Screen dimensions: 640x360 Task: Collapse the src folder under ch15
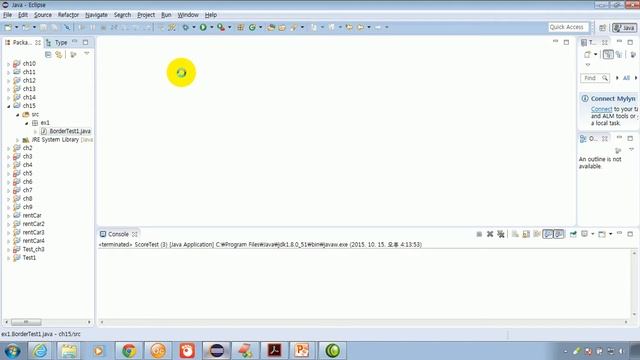pos(18,115)
